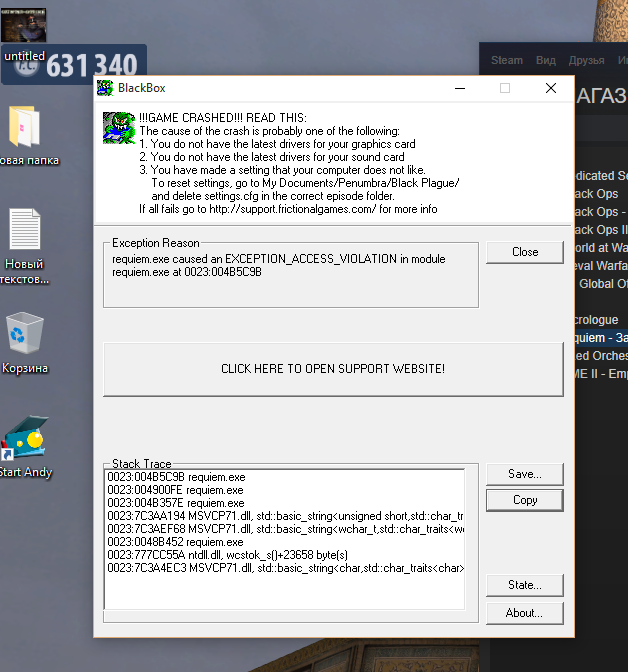Select stack line 0023:0048B452 requiem.exe

pos(175,542)
